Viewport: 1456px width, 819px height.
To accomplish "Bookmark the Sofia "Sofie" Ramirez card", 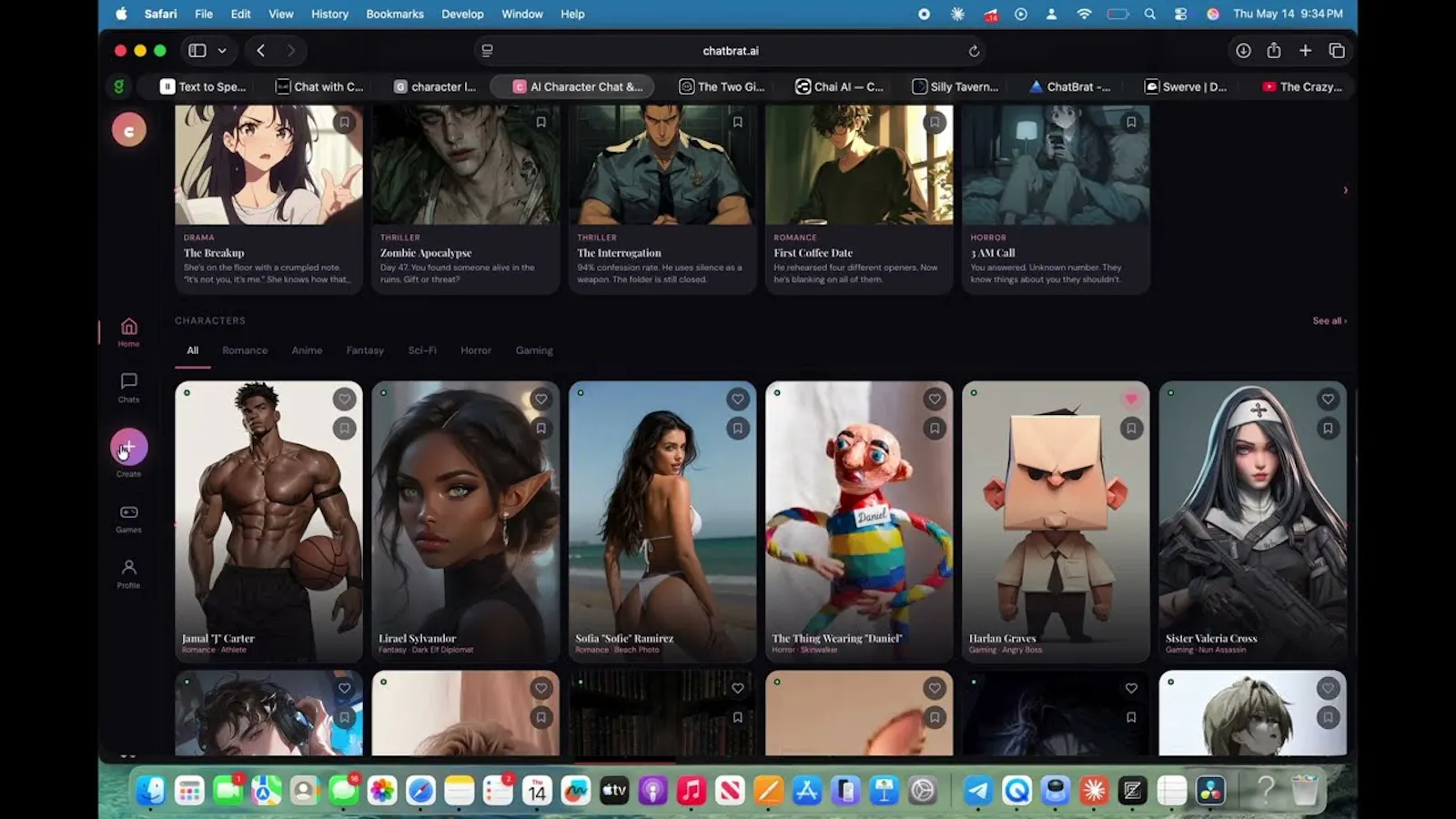I will click(737, 428).
